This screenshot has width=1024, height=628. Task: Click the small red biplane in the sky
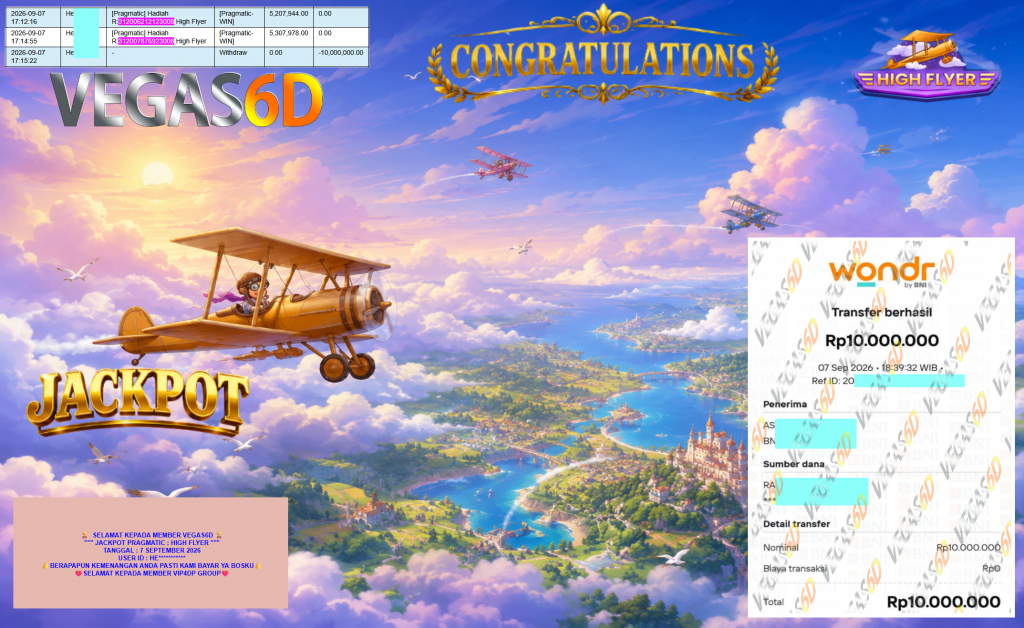pyautogui.click(x=501, y=163)
